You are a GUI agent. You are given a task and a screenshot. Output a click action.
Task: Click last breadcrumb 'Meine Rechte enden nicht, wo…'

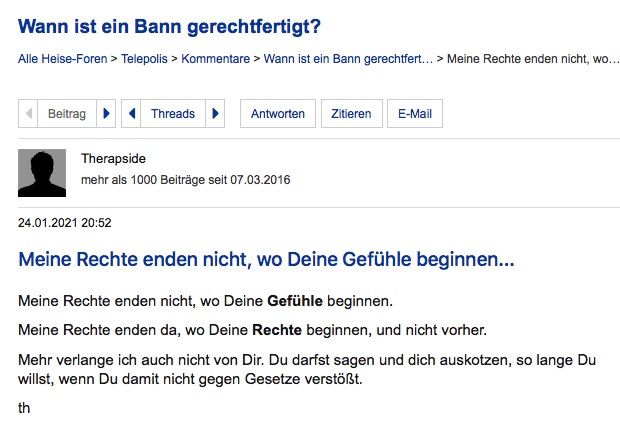pyautogui.click(x=532, y=60)
